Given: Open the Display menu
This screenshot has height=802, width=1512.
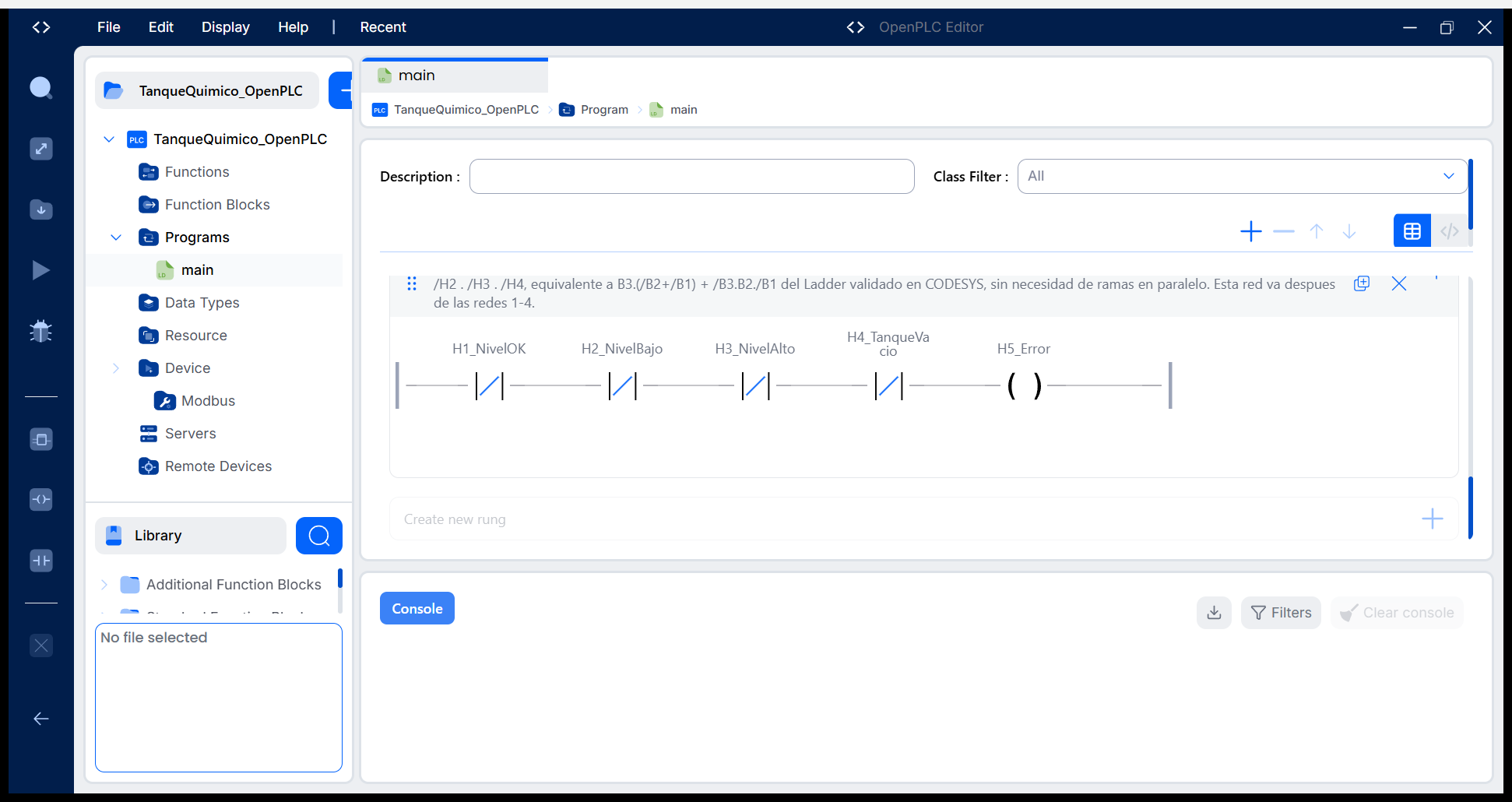Looking at the screenshot, I should tap(226, 27).
